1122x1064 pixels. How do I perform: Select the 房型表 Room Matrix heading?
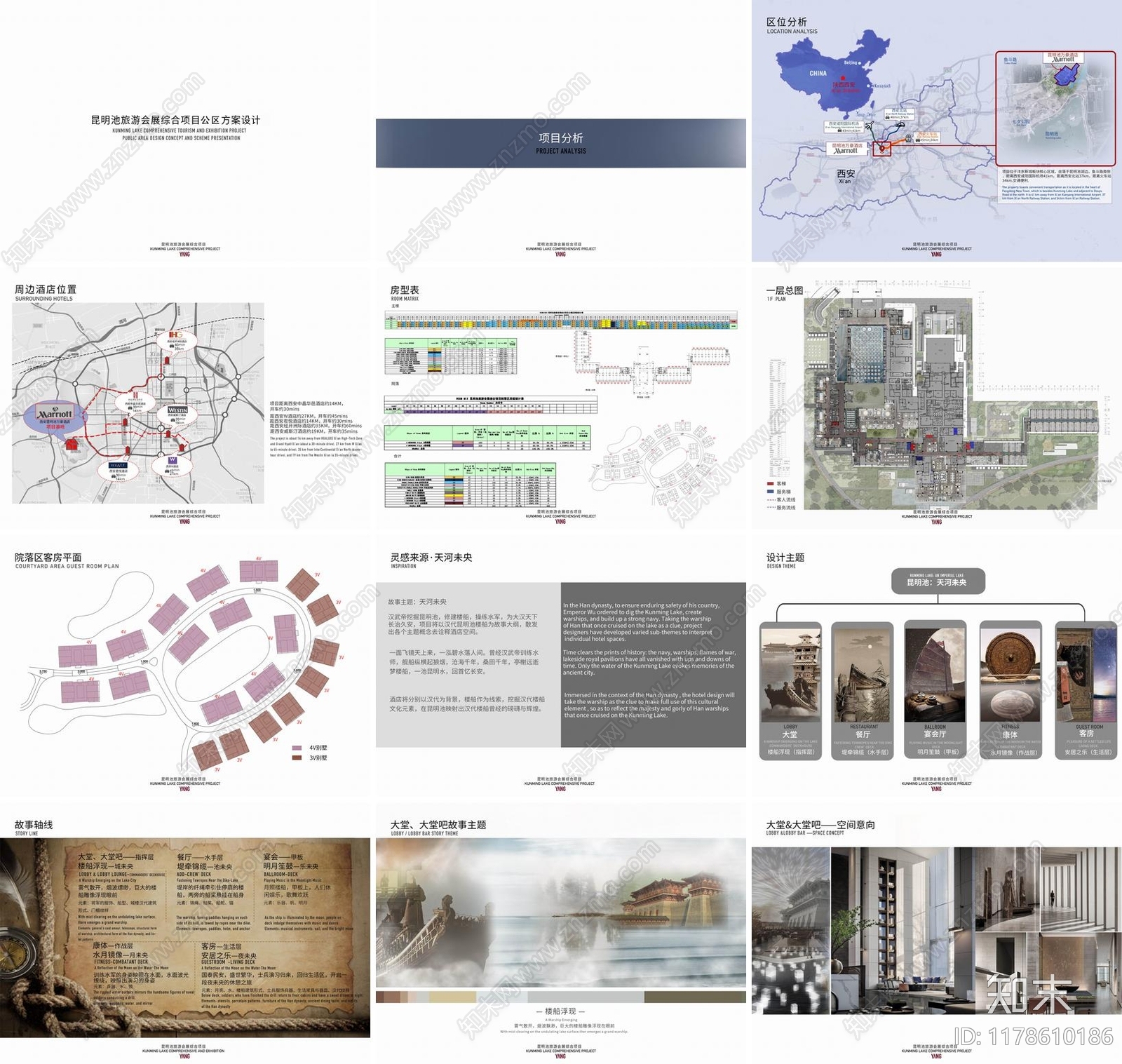tap(405, 290)
